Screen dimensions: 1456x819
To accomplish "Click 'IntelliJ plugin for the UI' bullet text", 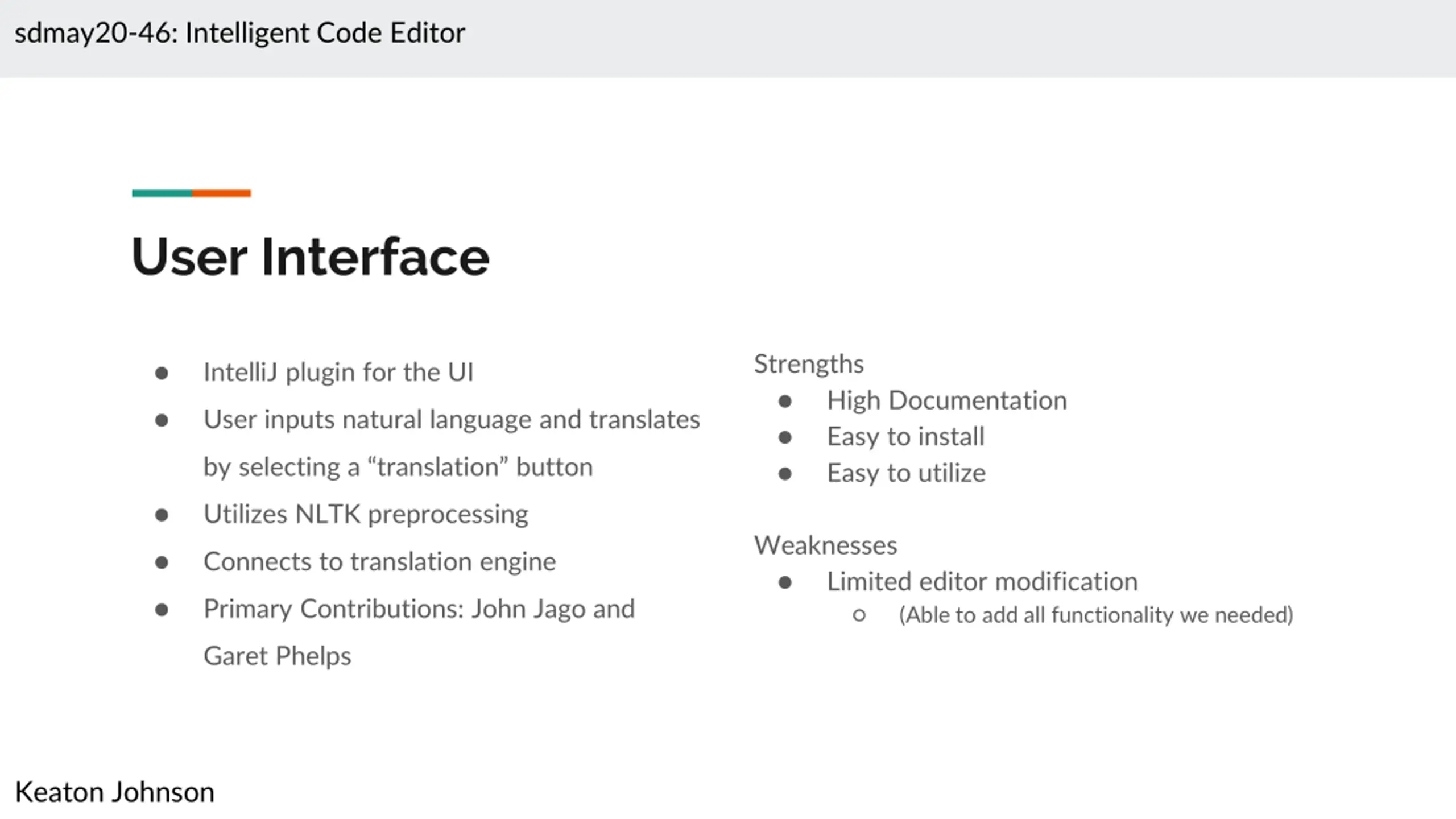I will point(338,373).
